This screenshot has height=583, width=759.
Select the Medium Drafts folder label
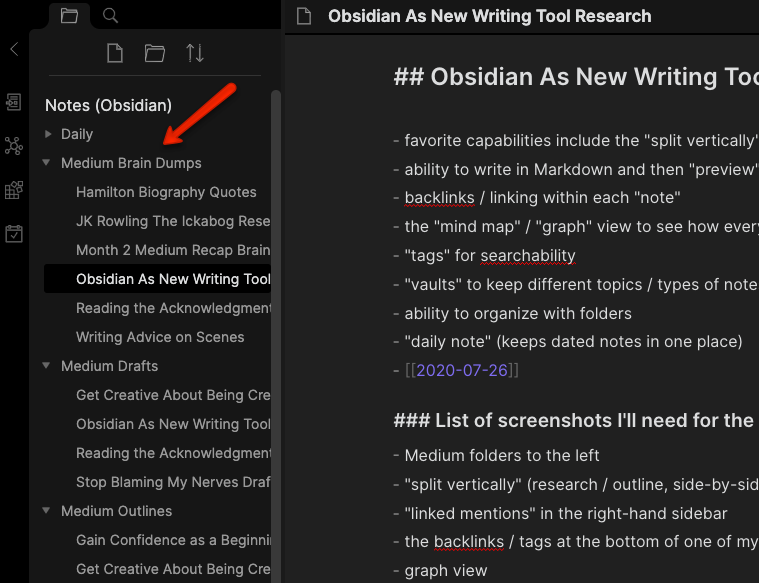tap(109, 366)
